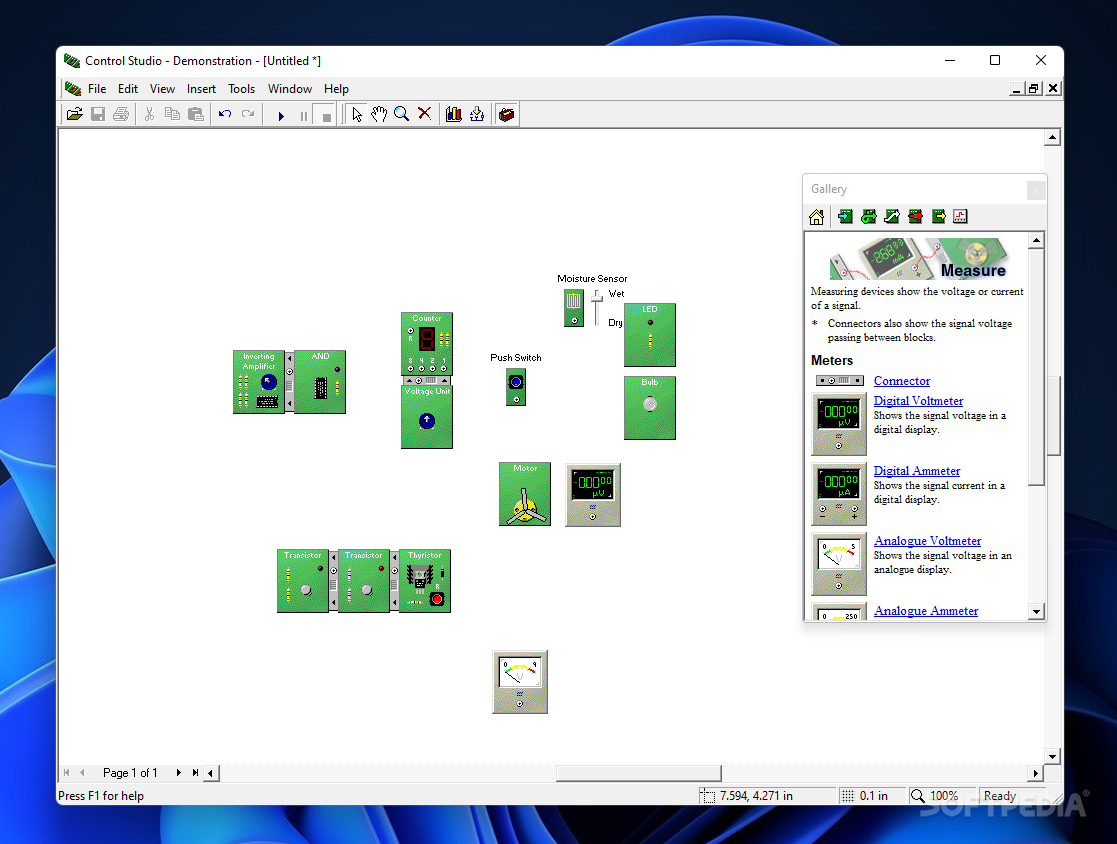
Task: Select the Thyristor block
Action: (425, 581)
